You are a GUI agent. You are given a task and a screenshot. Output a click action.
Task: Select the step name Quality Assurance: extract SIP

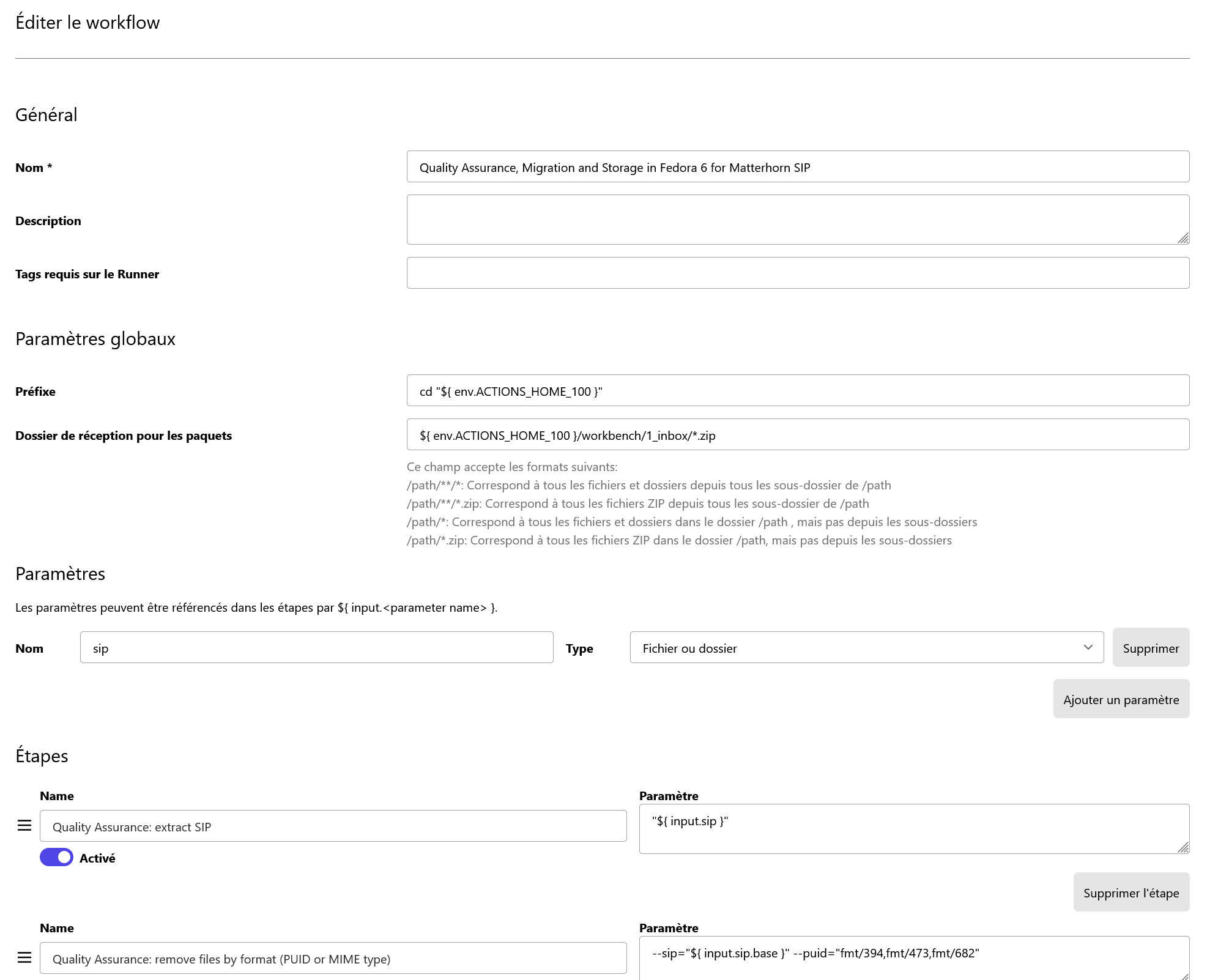[333, 826]
